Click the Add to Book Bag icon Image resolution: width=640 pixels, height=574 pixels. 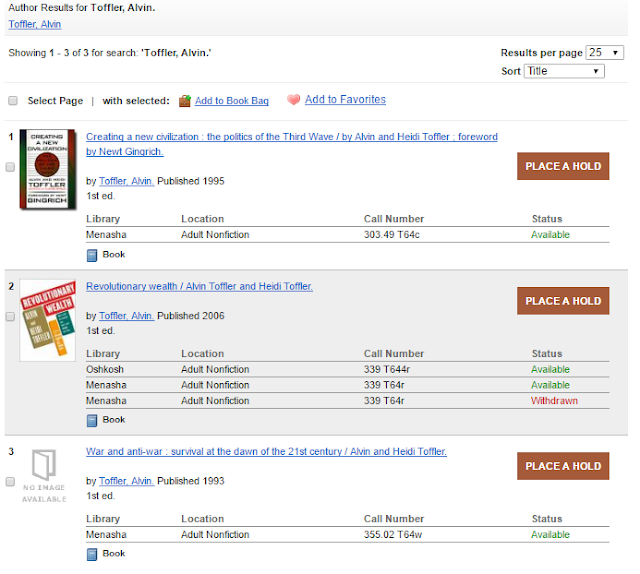point(184,101)
